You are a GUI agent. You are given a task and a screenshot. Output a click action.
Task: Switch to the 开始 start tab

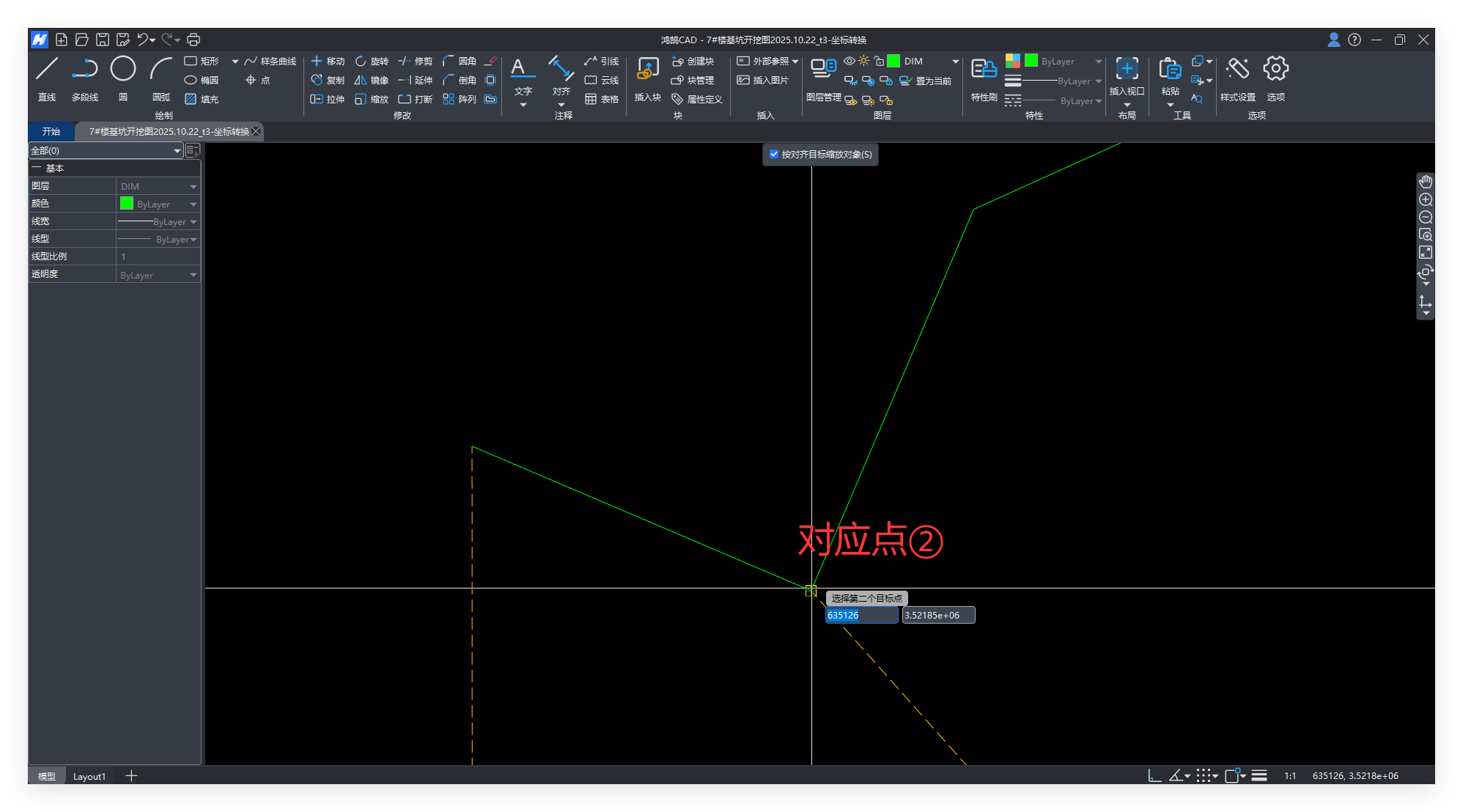(x=51, y=131)
